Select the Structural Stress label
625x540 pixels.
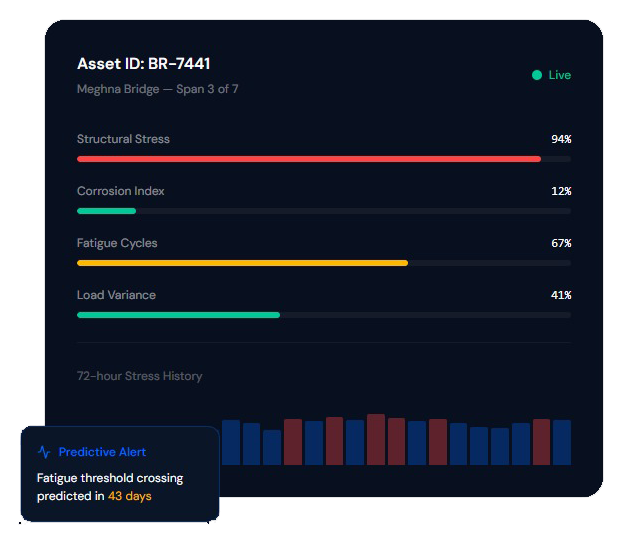[x=123, y=139]
